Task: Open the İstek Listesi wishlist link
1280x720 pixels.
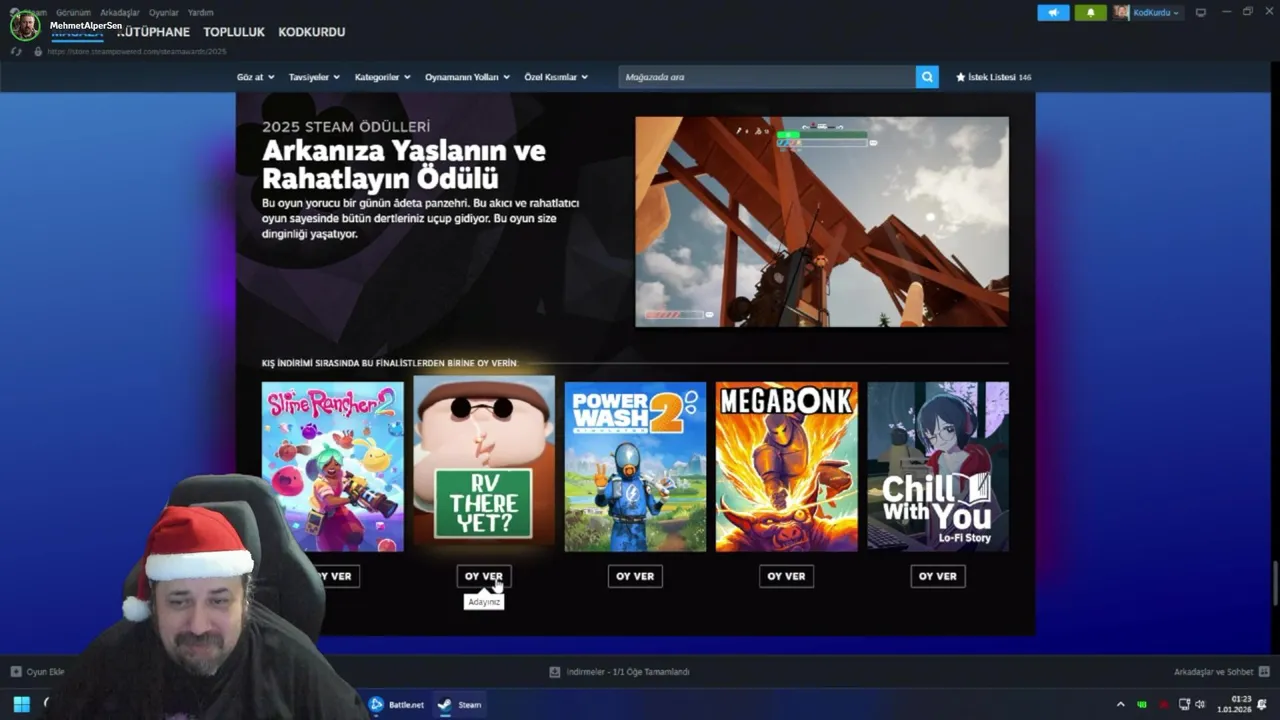Action: click(x=993, y=77)
